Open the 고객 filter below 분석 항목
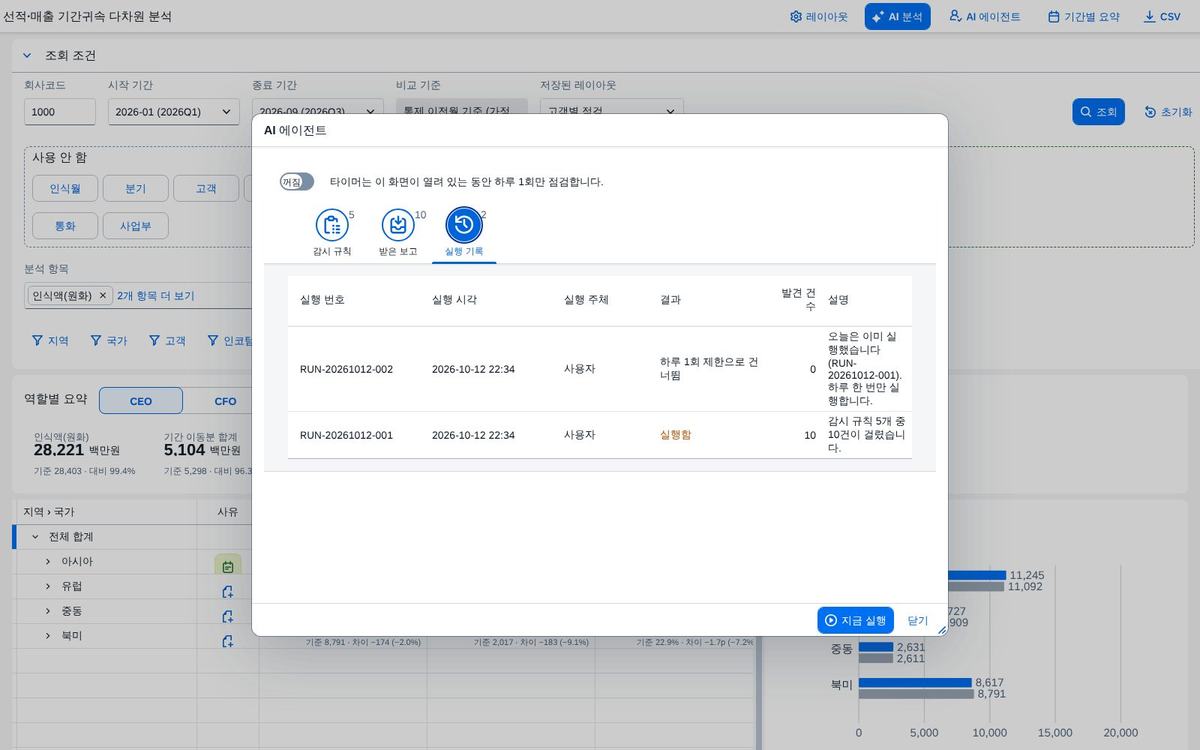 coord(167,341)
